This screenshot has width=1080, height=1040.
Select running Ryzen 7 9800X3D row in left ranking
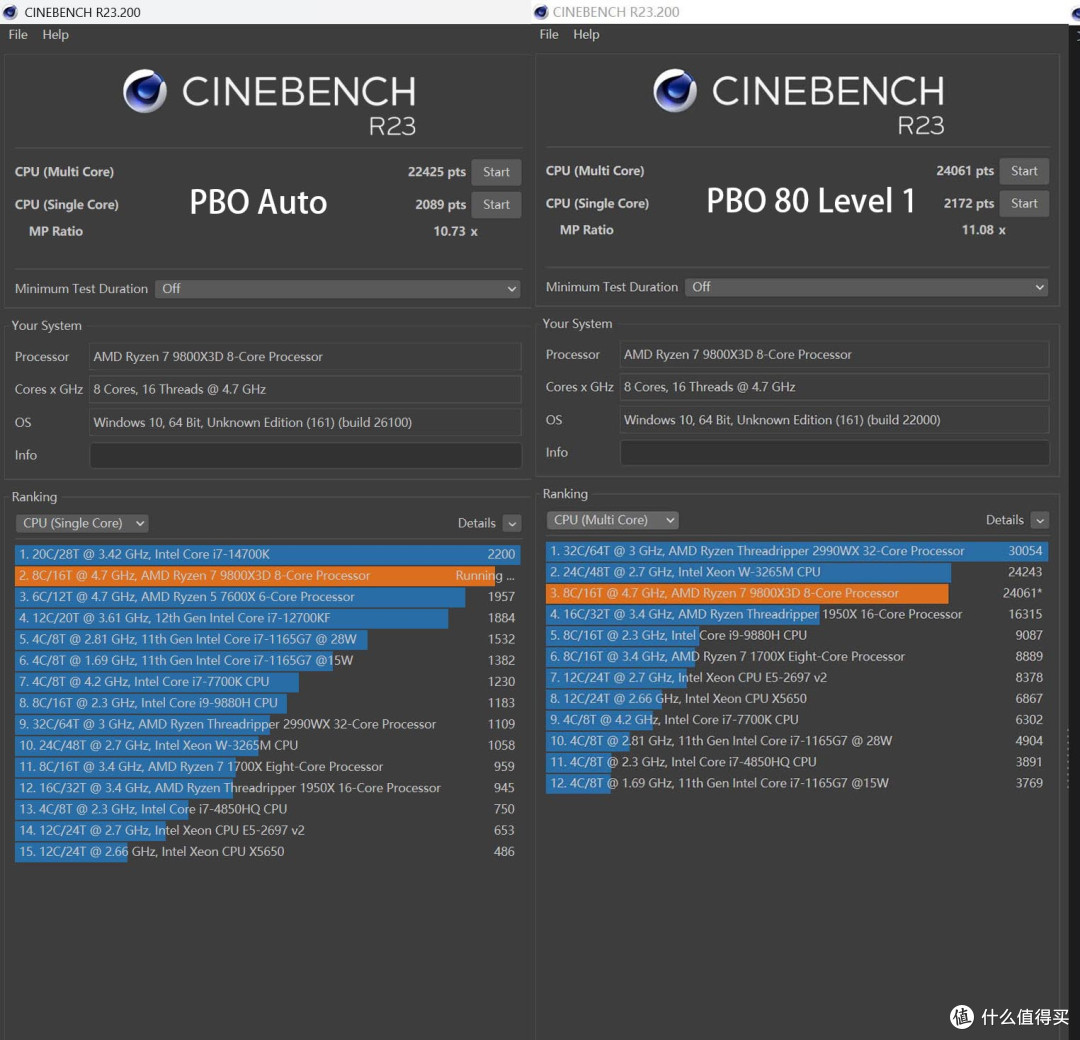[267, 576]
